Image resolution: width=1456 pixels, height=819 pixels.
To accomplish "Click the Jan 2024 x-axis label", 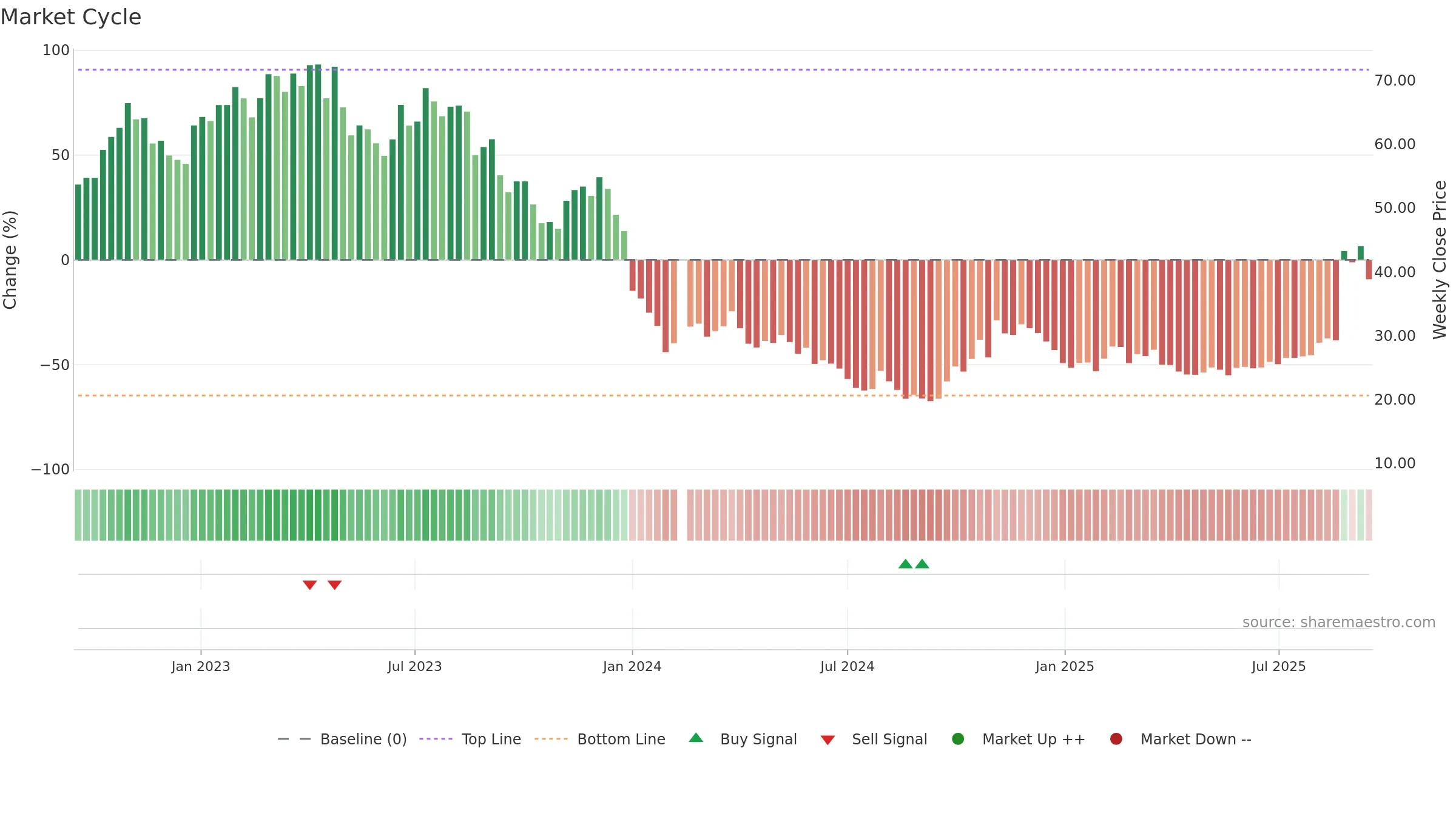I will coord(632,666).
